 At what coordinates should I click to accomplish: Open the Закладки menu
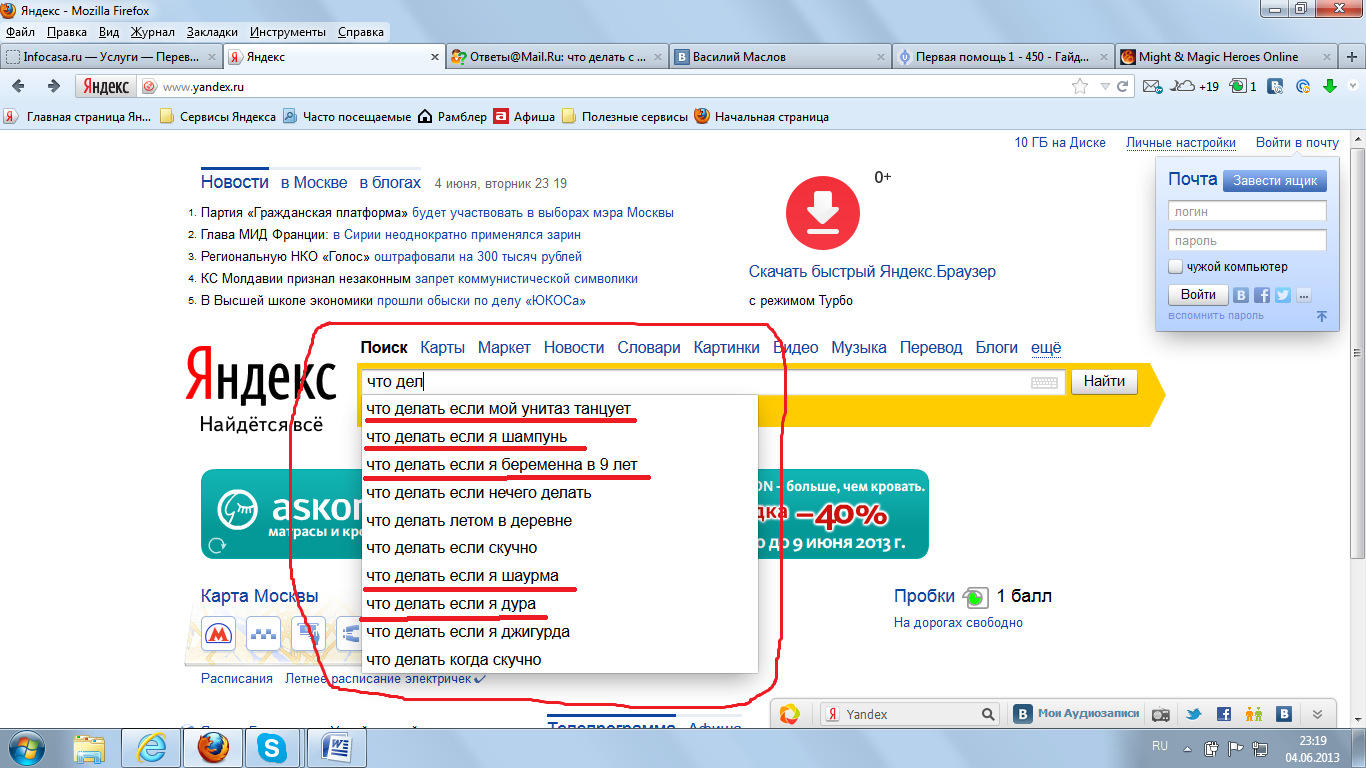[210, 32]
